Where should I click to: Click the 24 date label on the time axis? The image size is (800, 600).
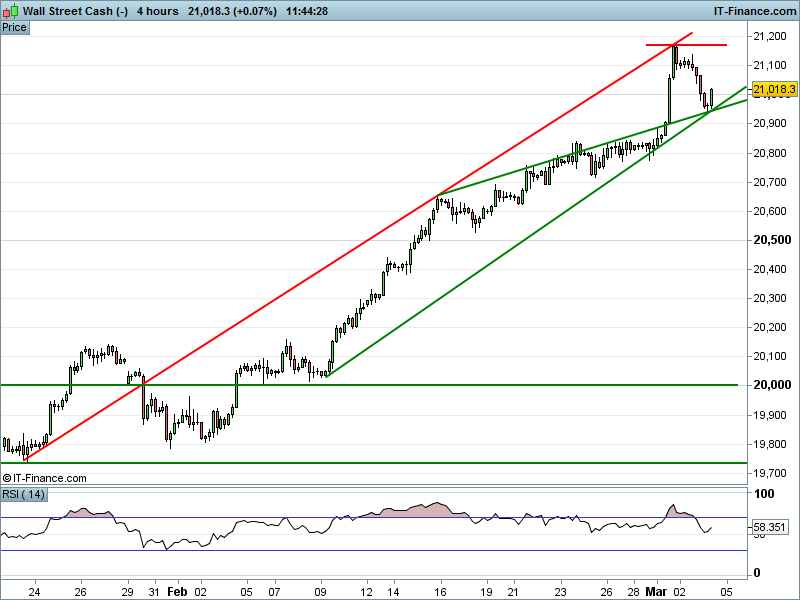tap(34, 592)
